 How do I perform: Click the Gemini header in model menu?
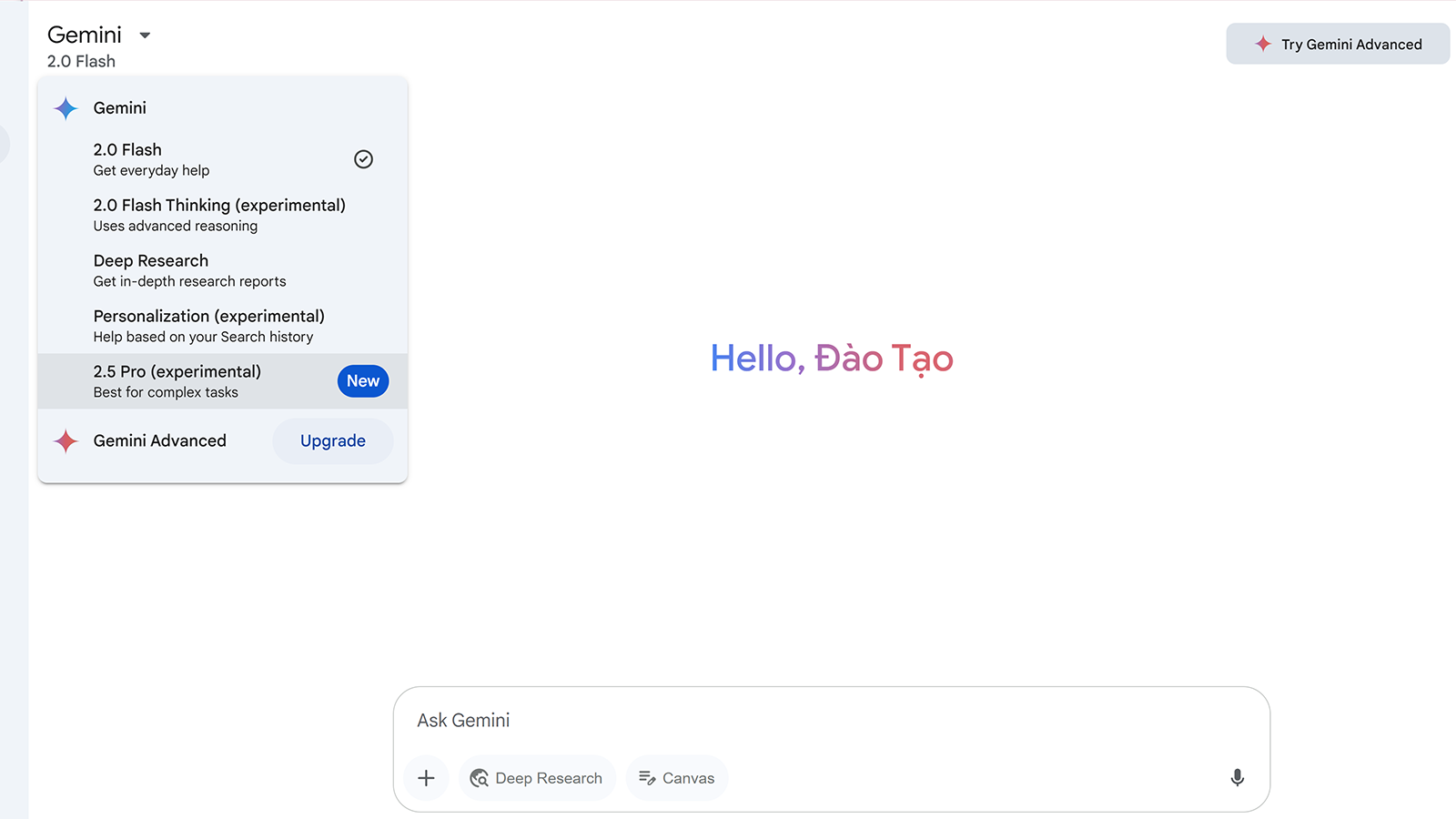click(120, 108)
